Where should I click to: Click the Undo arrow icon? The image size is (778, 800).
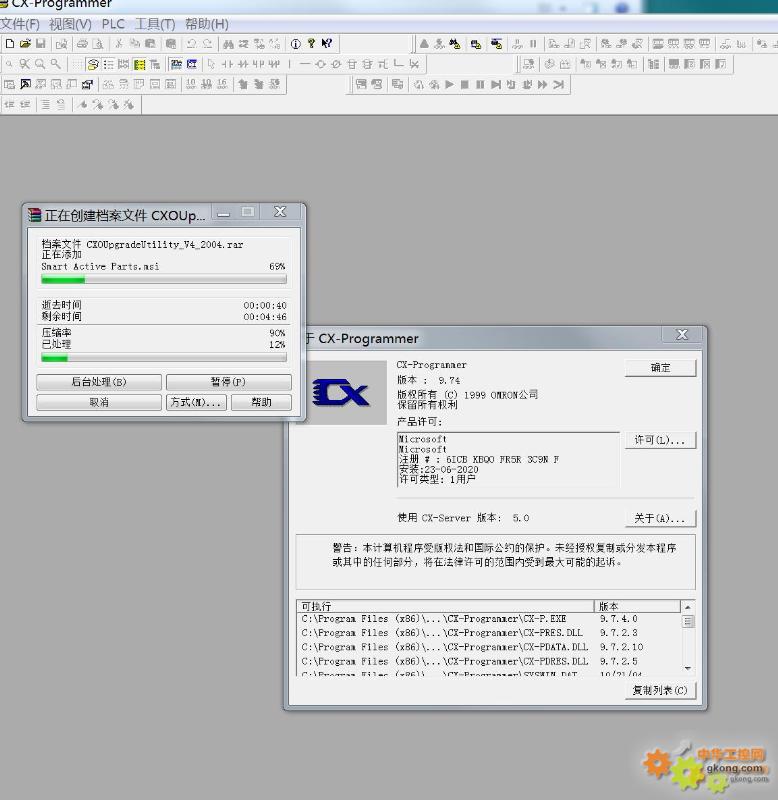pos(191,44)
